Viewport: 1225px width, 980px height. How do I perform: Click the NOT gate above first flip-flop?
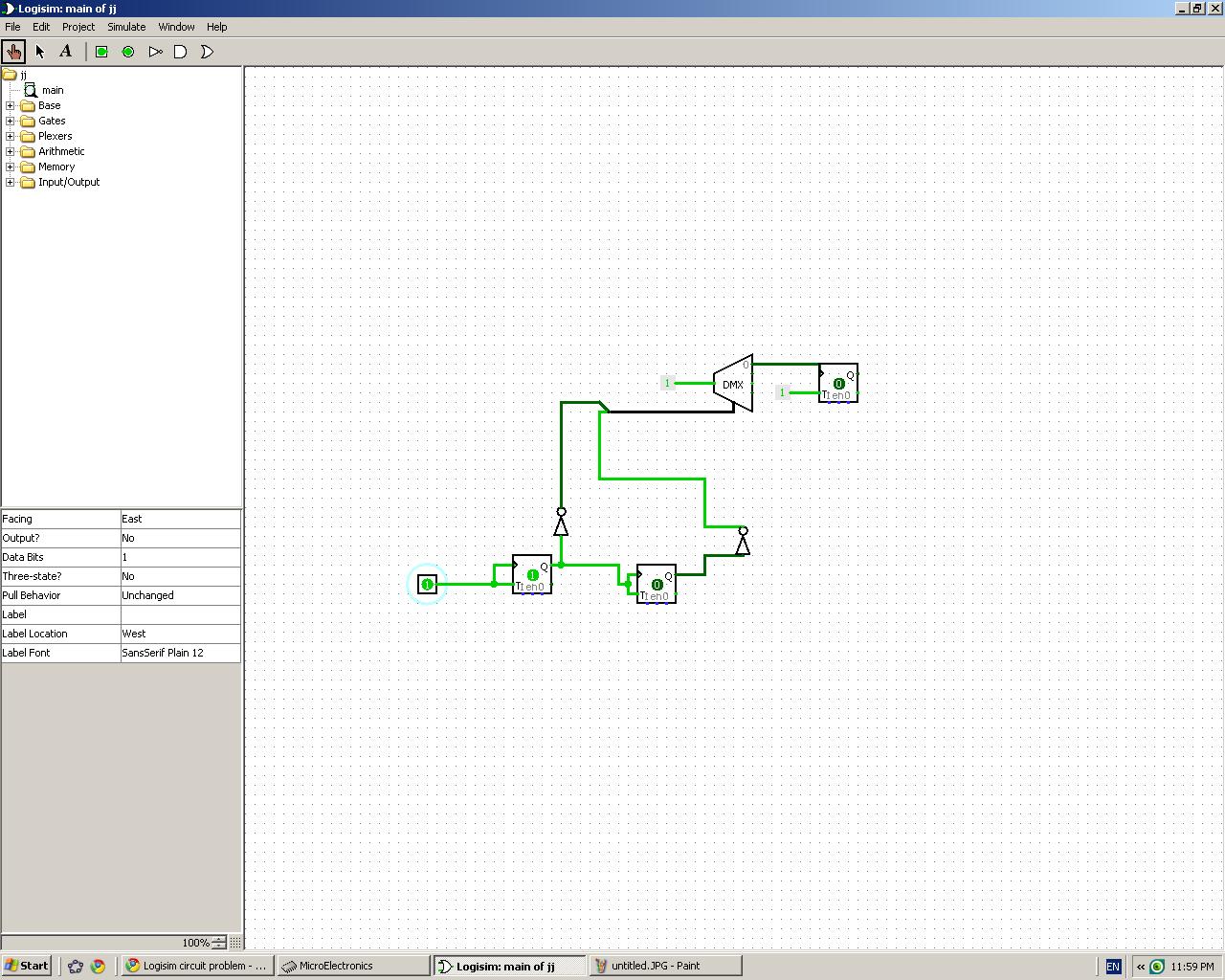coord(561,523)
